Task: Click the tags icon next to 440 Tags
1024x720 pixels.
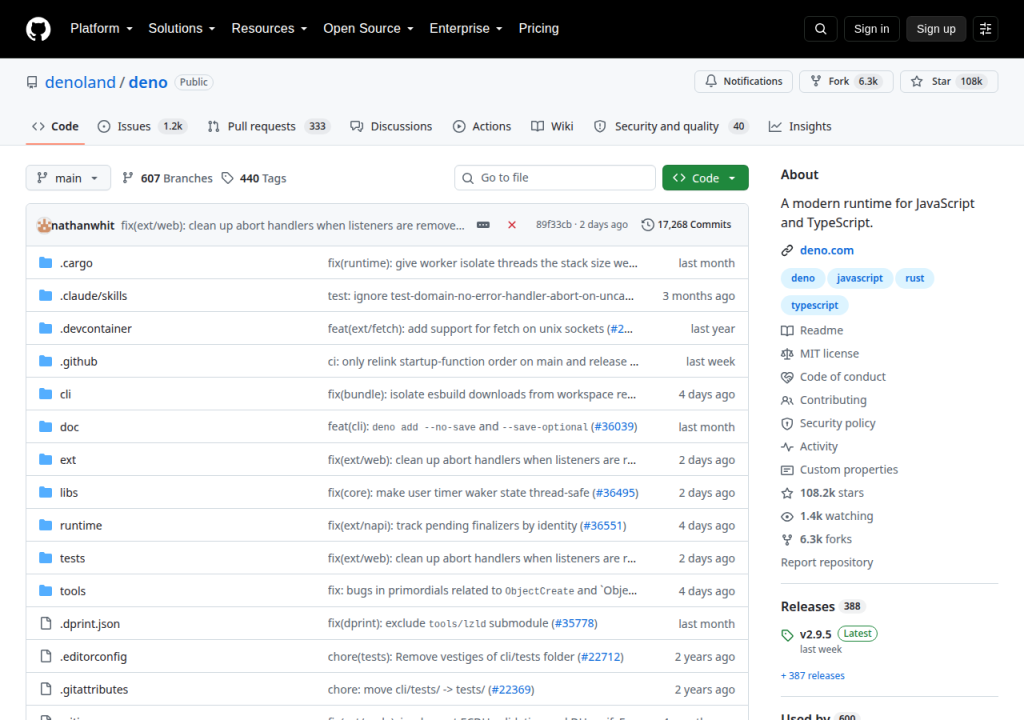Action: click(x=227, y=178)
